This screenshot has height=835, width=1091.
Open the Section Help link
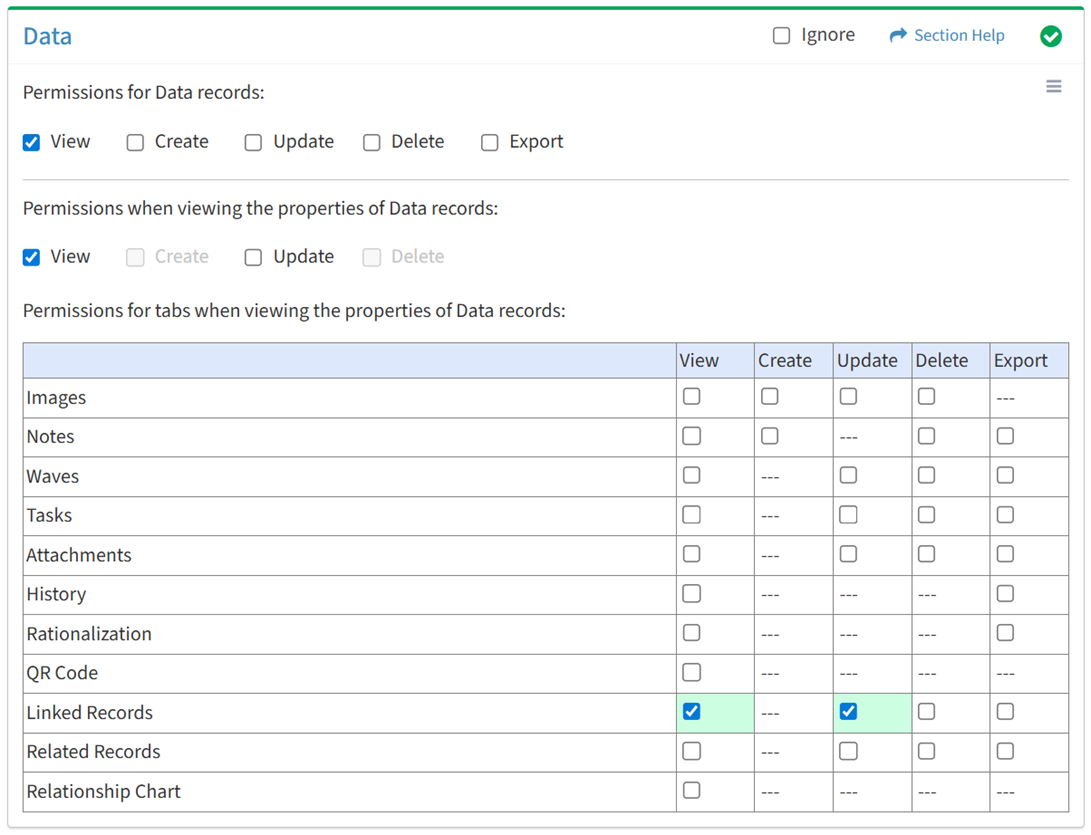pyautogui.click(x=958, y=36)
